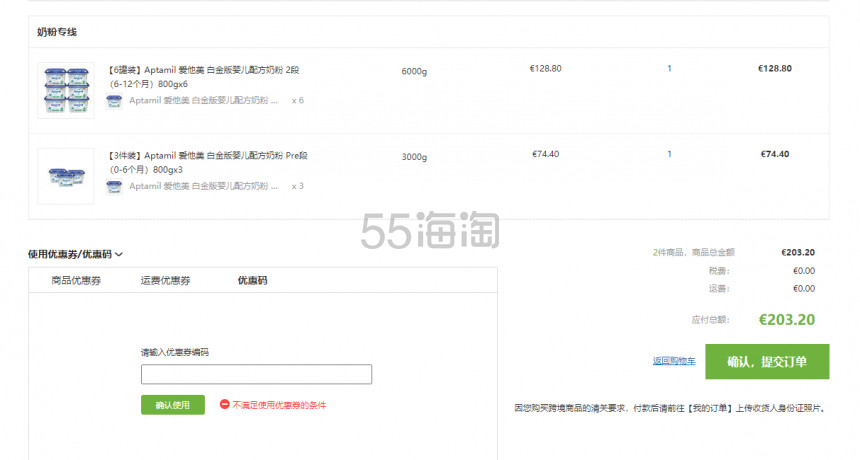
Task: Click the bold €74.40 subtotal
Action: point(774,154)
